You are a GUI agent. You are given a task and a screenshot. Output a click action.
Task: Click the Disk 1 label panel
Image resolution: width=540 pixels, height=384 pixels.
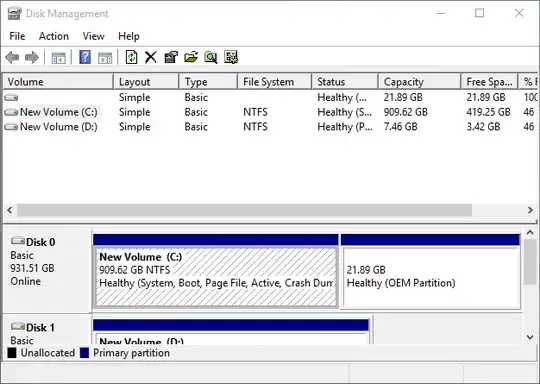(x=47, y=329)
